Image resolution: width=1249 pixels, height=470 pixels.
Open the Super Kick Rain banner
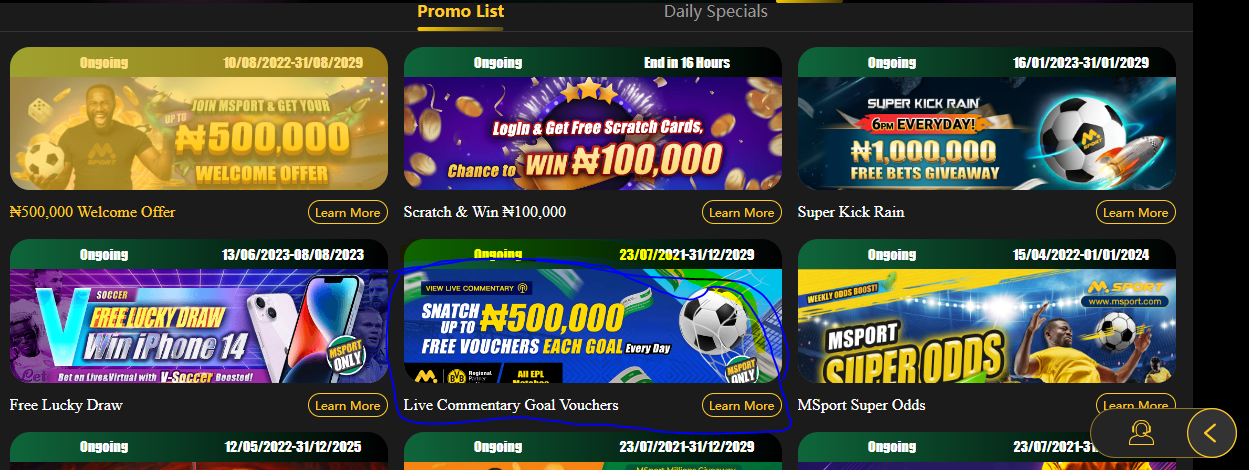point(987,118)
